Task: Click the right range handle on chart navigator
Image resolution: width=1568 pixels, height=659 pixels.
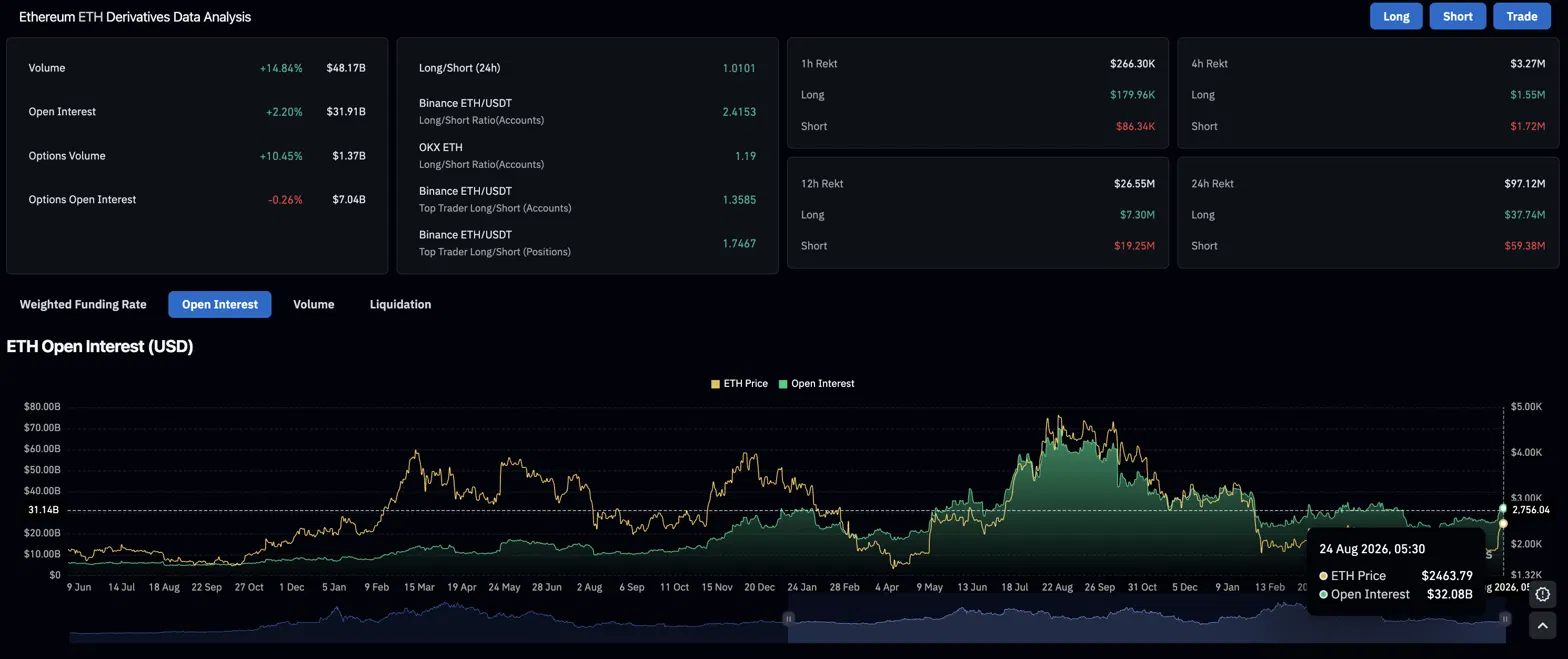Action: coord(1505,619)
